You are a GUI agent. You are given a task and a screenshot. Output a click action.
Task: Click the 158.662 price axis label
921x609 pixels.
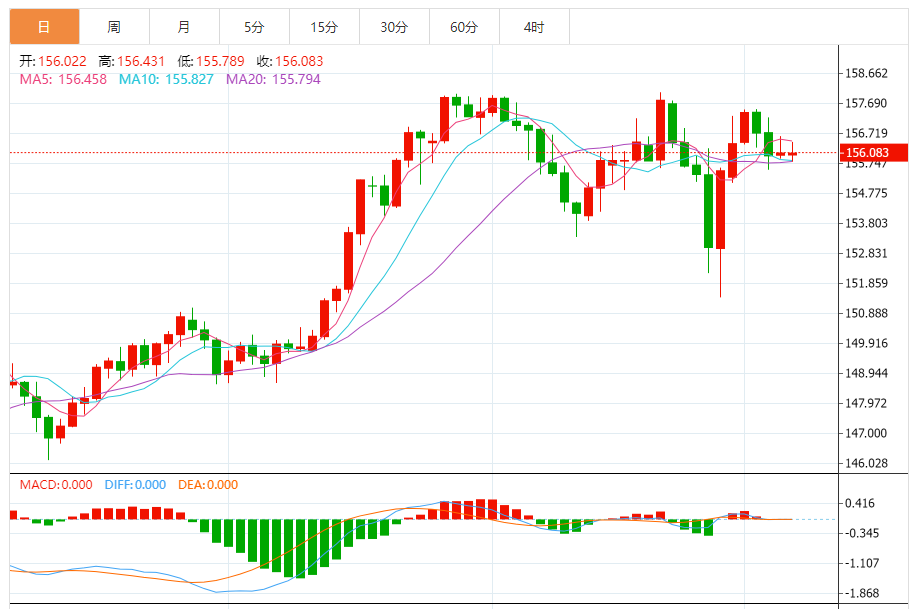coord(867,73)
